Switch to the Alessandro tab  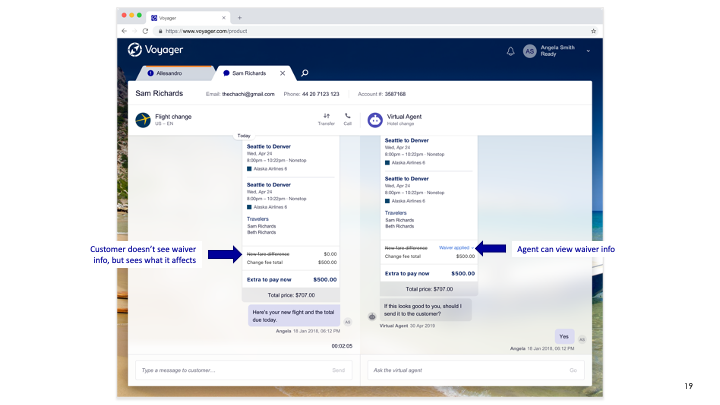pos(174,73)
